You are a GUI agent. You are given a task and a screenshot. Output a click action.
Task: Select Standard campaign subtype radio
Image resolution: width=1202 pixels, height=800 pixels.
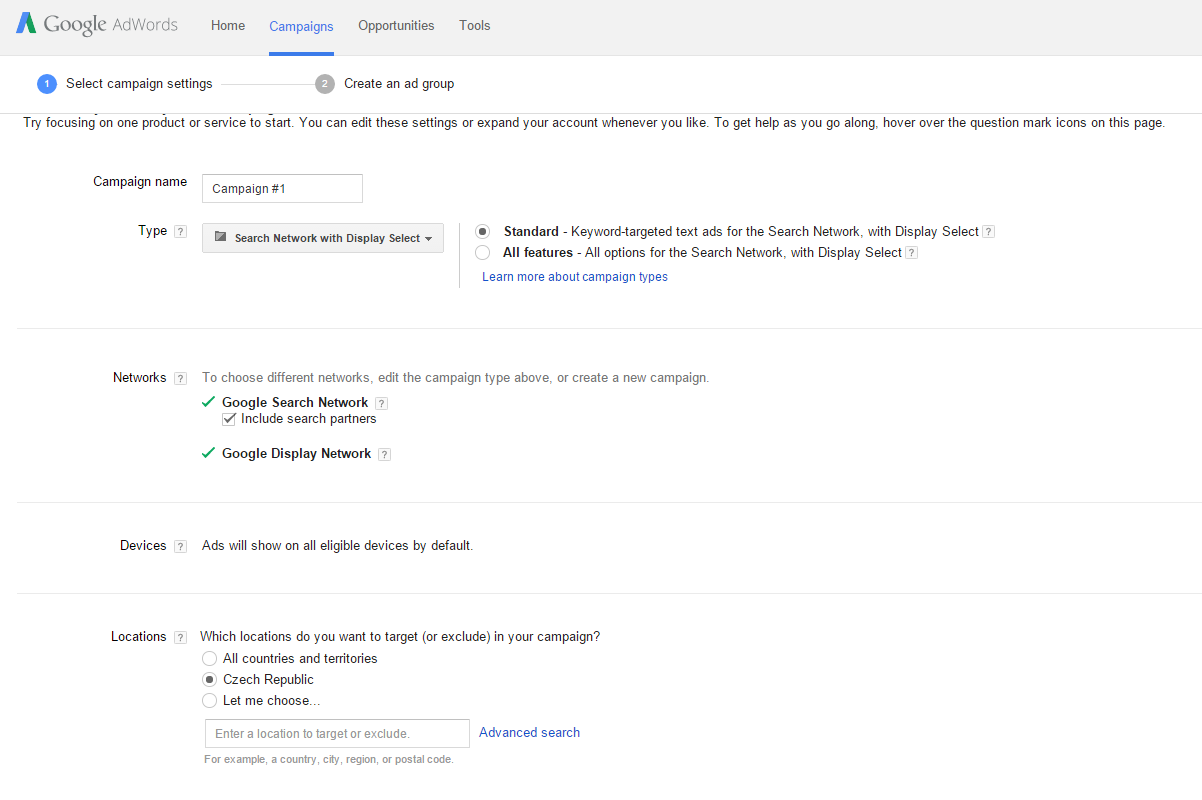point(483,231)
